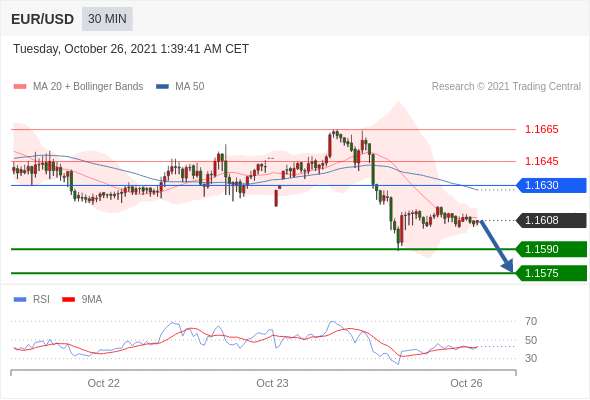Click the RSI blue legend swatch
The width and height of the screenshot is (590, 400).
pyautogui.click(x=20, y=300)
